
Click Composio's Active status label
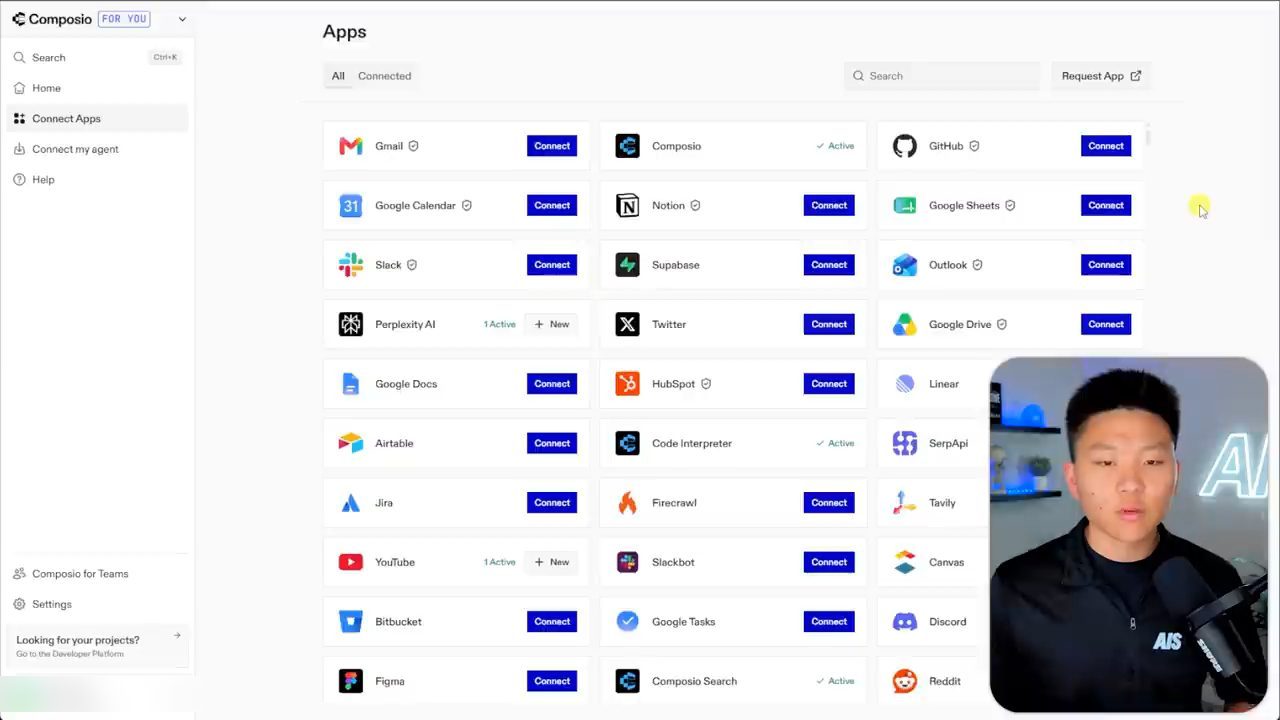[x=835, y=146]
